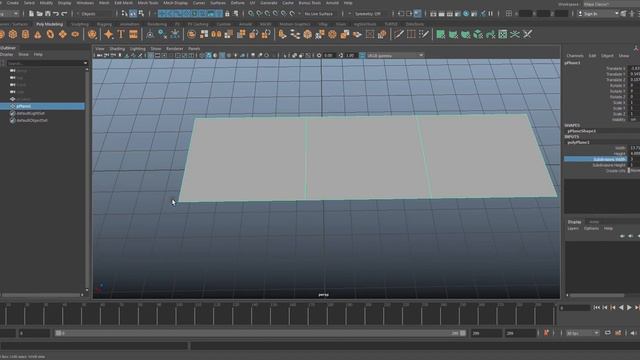The width and height of the screenshot is (640, 360).
Task: Toggle the layout grid icon near input boxes
Action: 509,13
